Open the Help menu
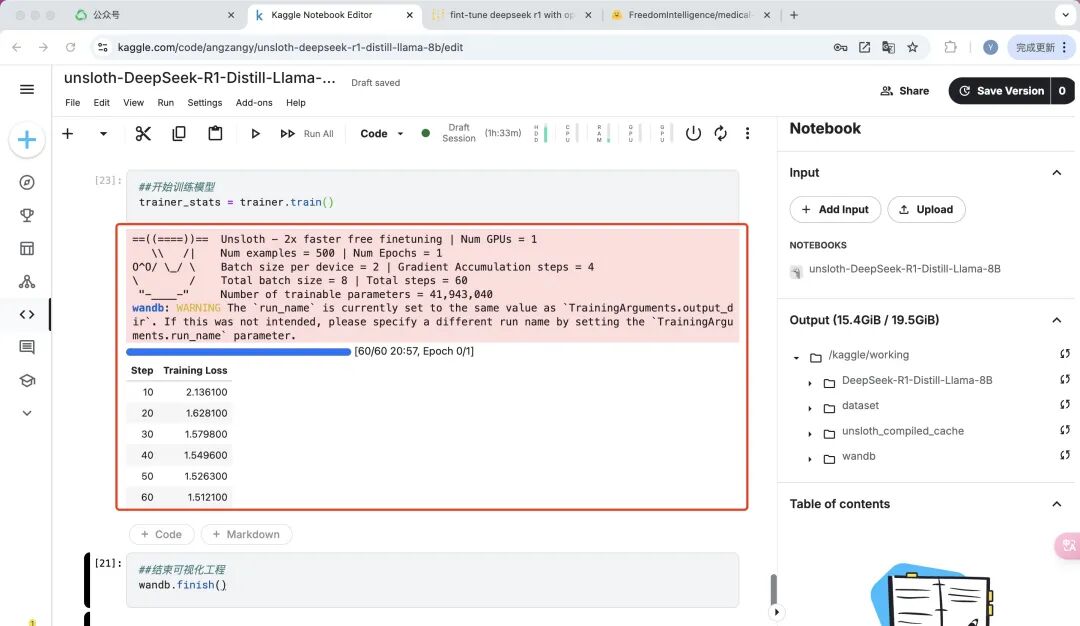 pos(295,103)
